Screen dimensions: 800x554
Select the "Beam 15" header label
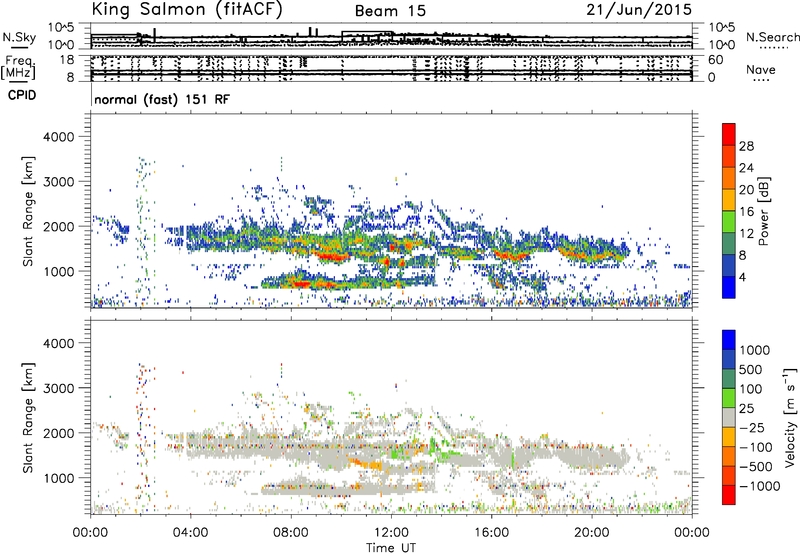(x=390, y=11)
